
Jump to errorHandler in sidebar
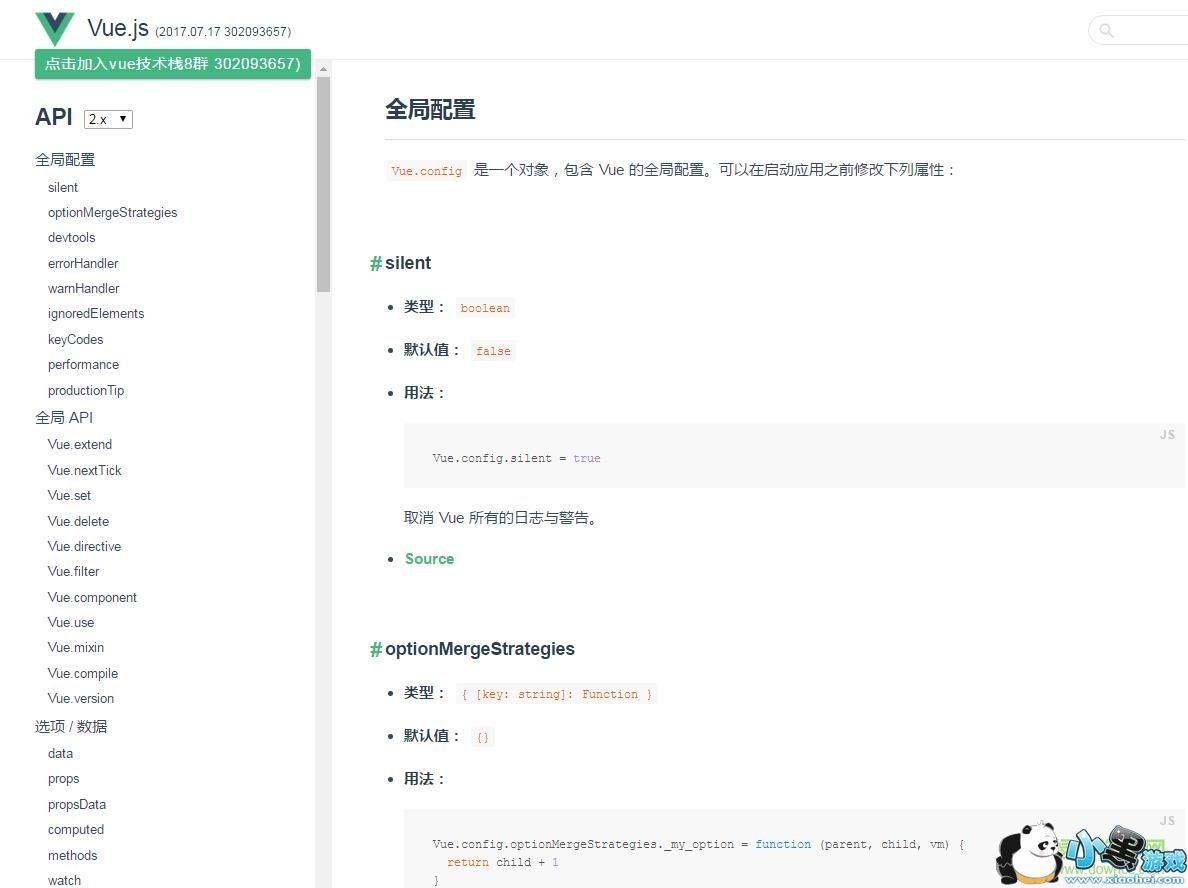pyautogui.click(x=83, y=263)
